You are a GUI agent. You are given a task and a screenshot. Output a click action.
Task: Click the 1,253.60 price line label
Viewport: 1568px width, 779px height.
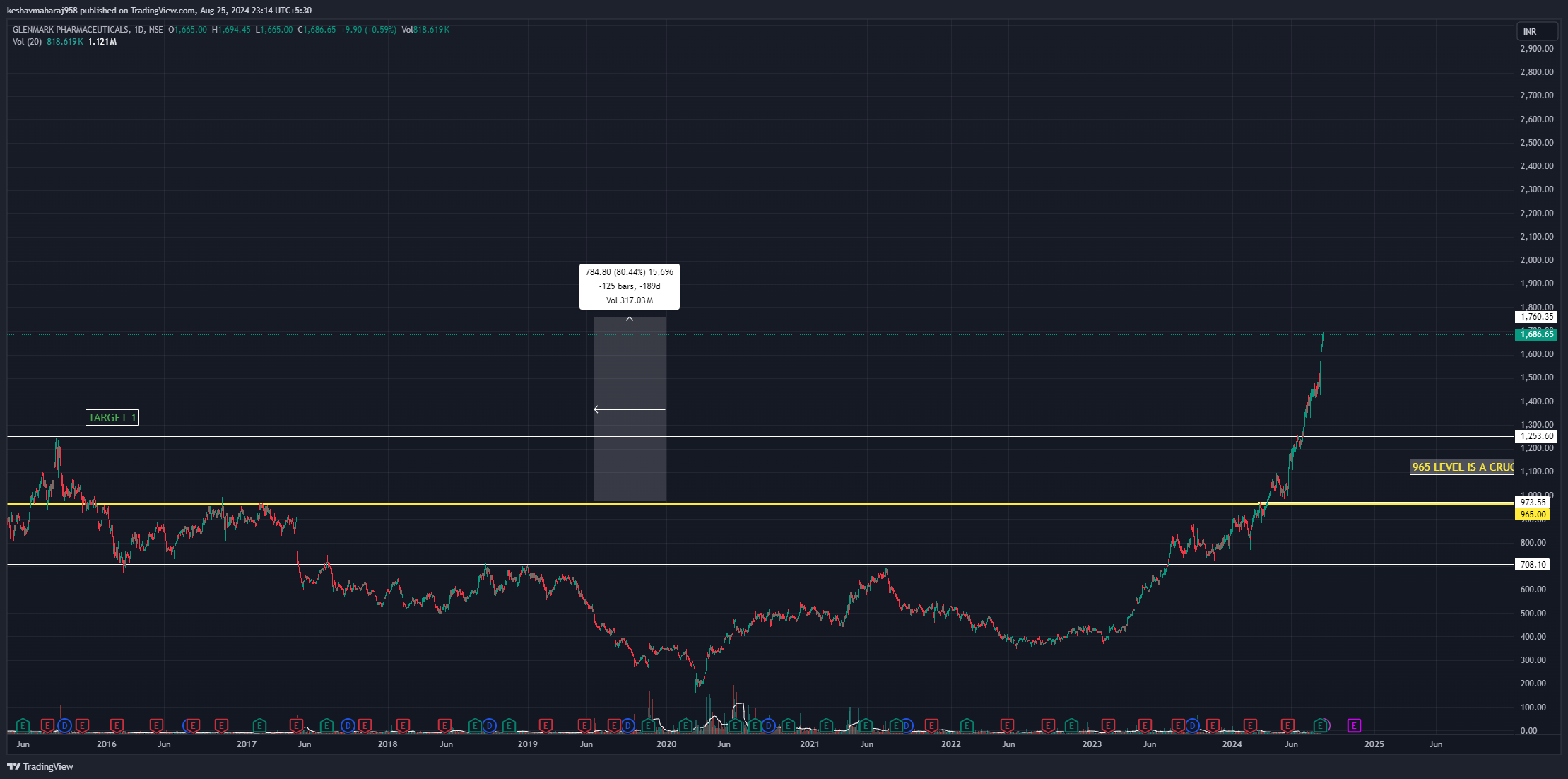[x=1536, y=436]
